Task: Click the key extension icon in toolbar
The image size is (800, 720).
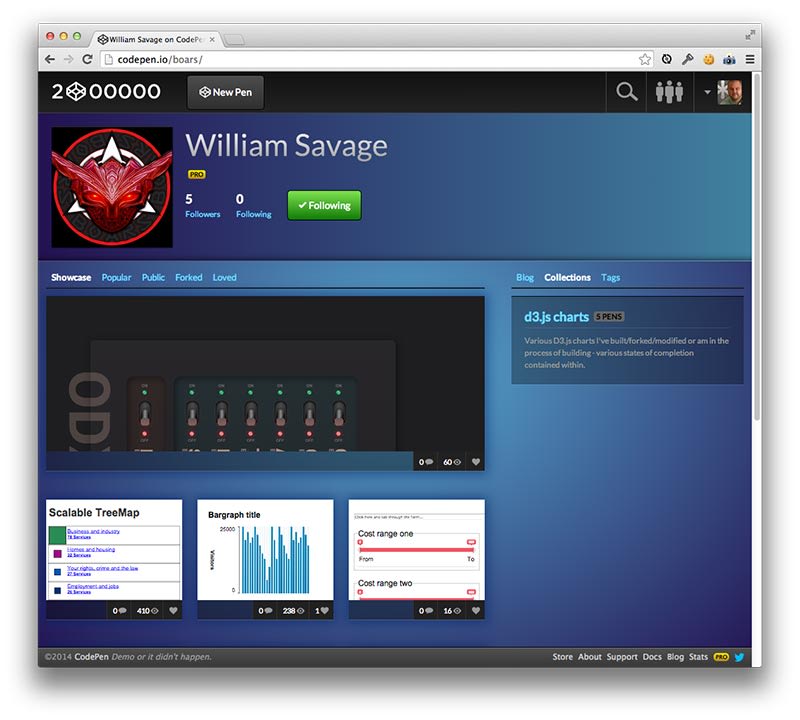Action: [x=687, y=59]
